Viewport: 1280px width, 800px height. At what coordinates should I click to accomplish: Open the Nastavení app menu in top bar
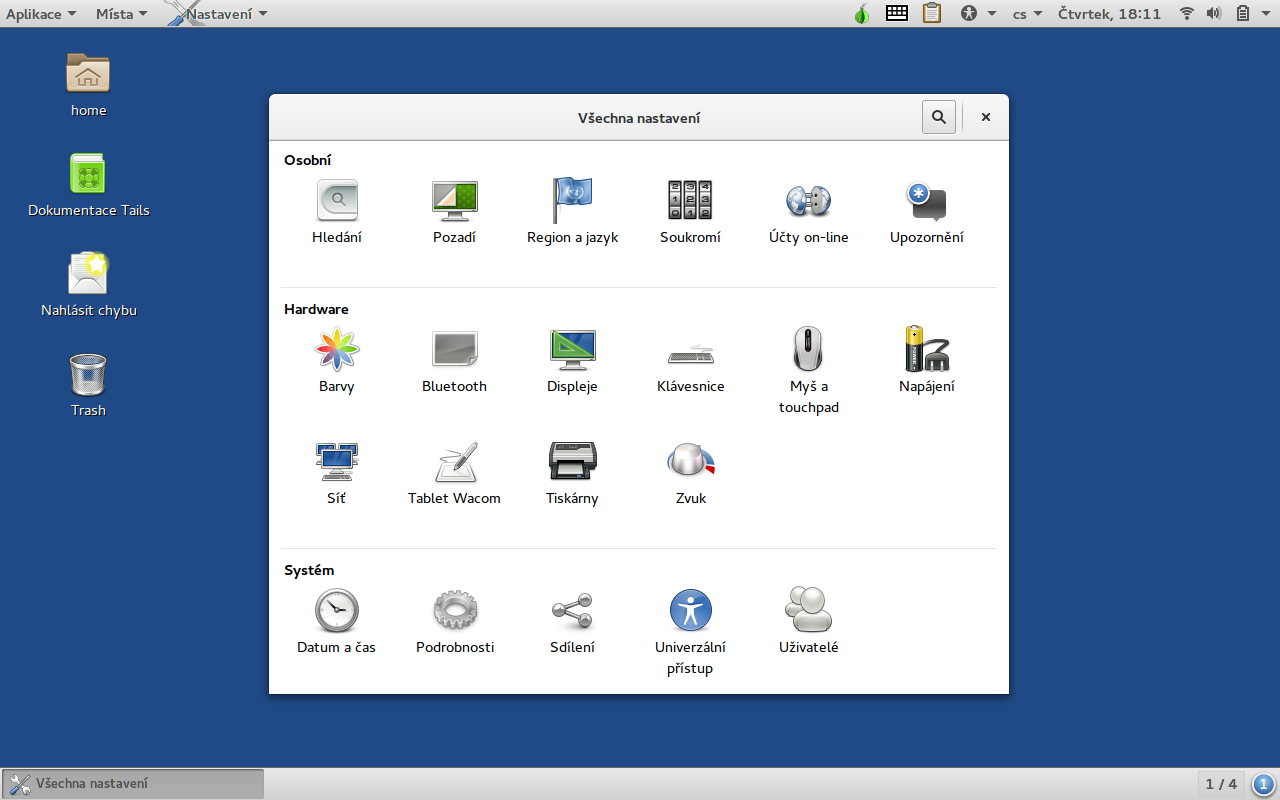(x=217, y=14)
